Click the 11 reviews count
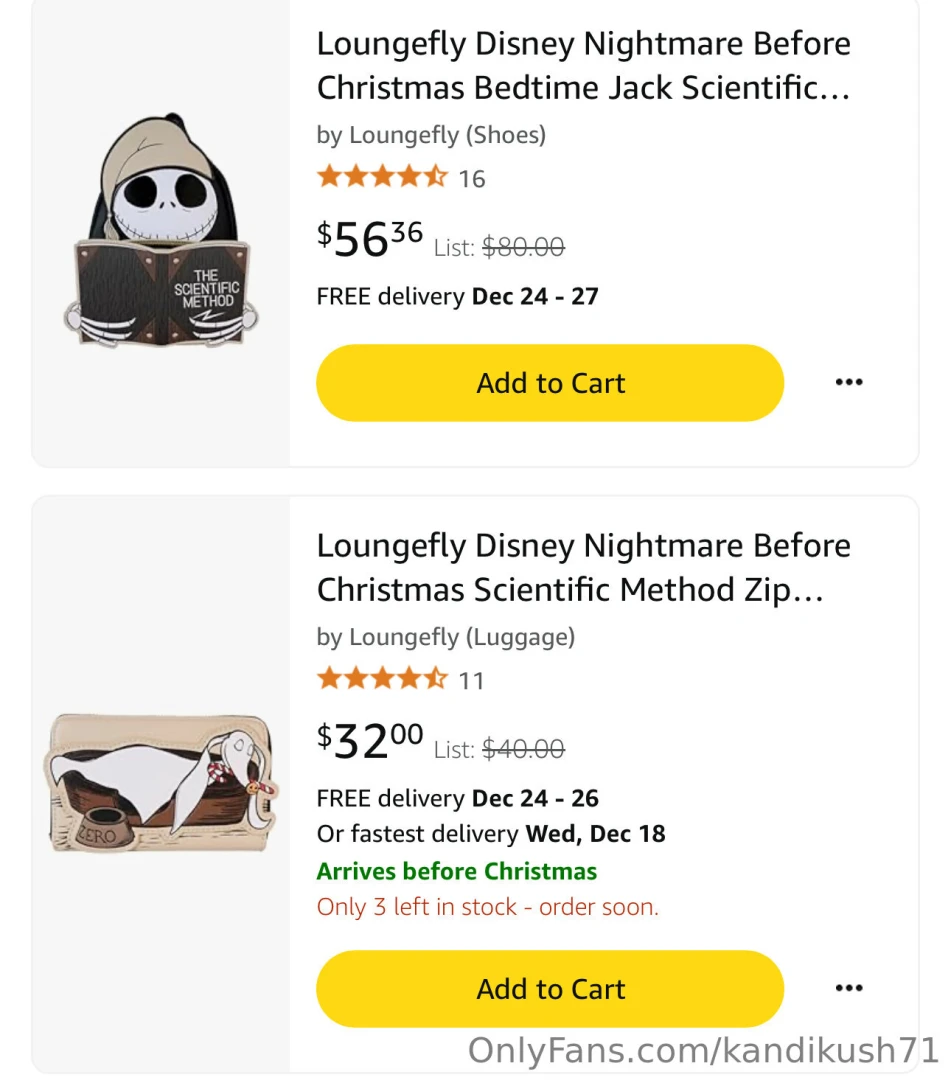 coord(471,681)
